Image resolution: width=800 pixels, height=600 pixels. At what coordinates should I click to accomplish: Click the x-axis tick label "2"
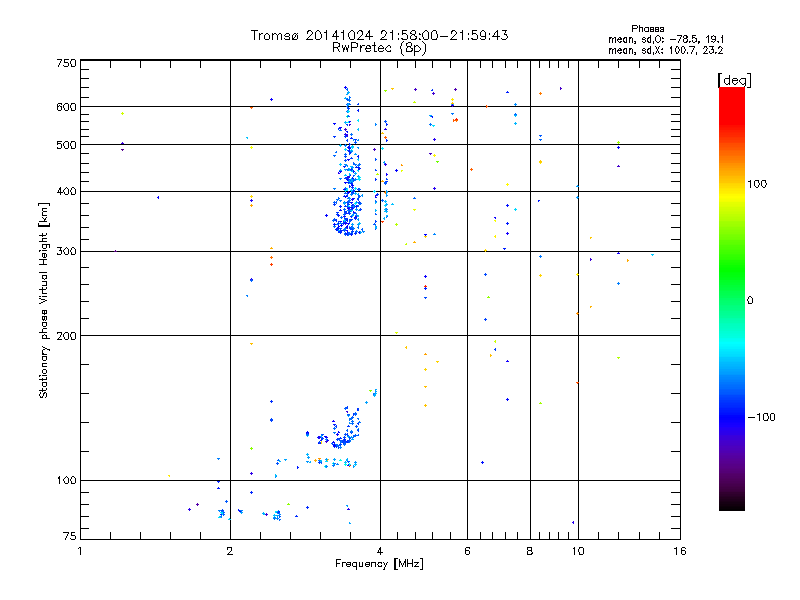230,551
